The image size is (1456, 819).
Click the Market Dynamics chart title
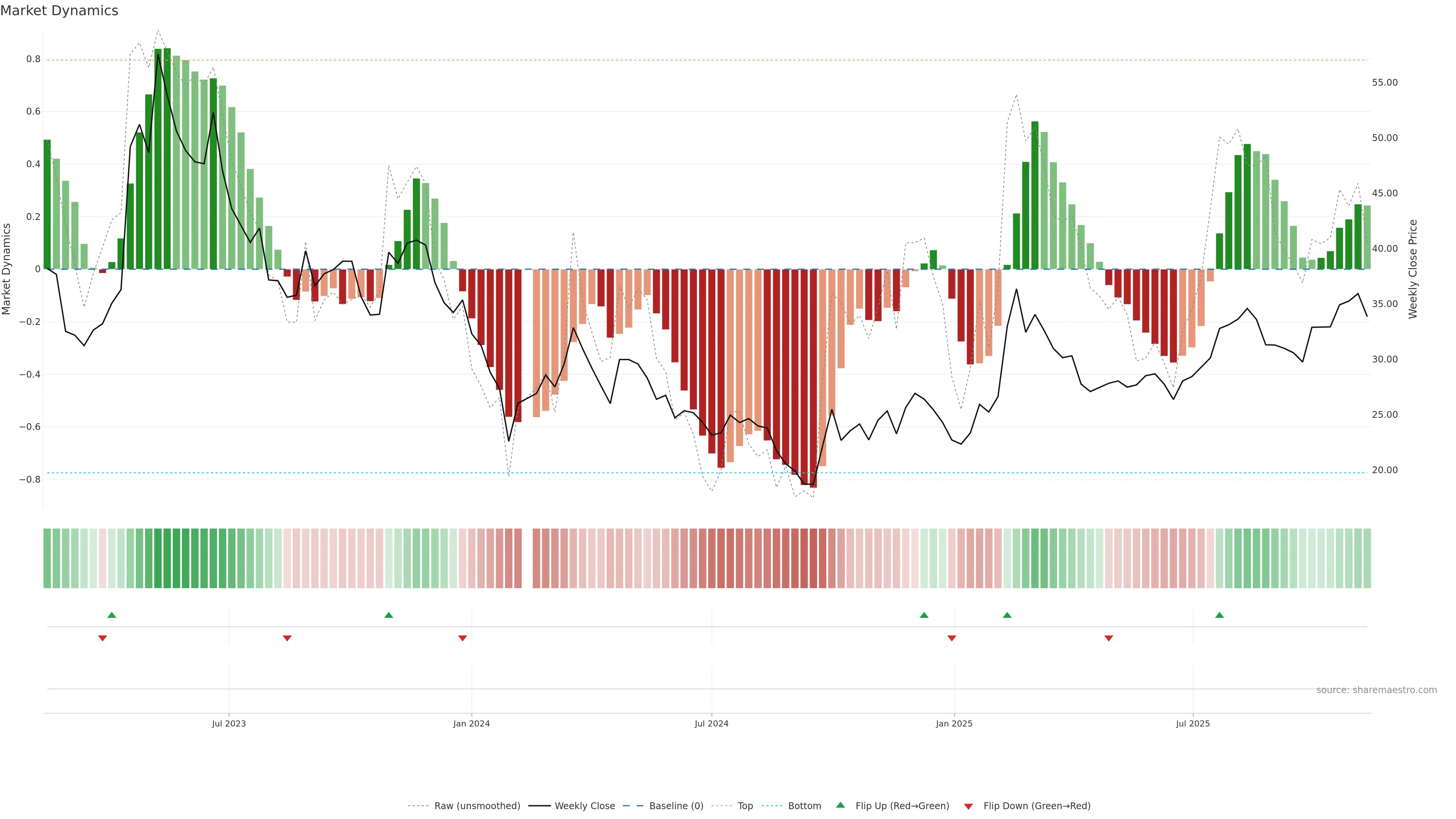pyautogui.click(x=60, y=11)
